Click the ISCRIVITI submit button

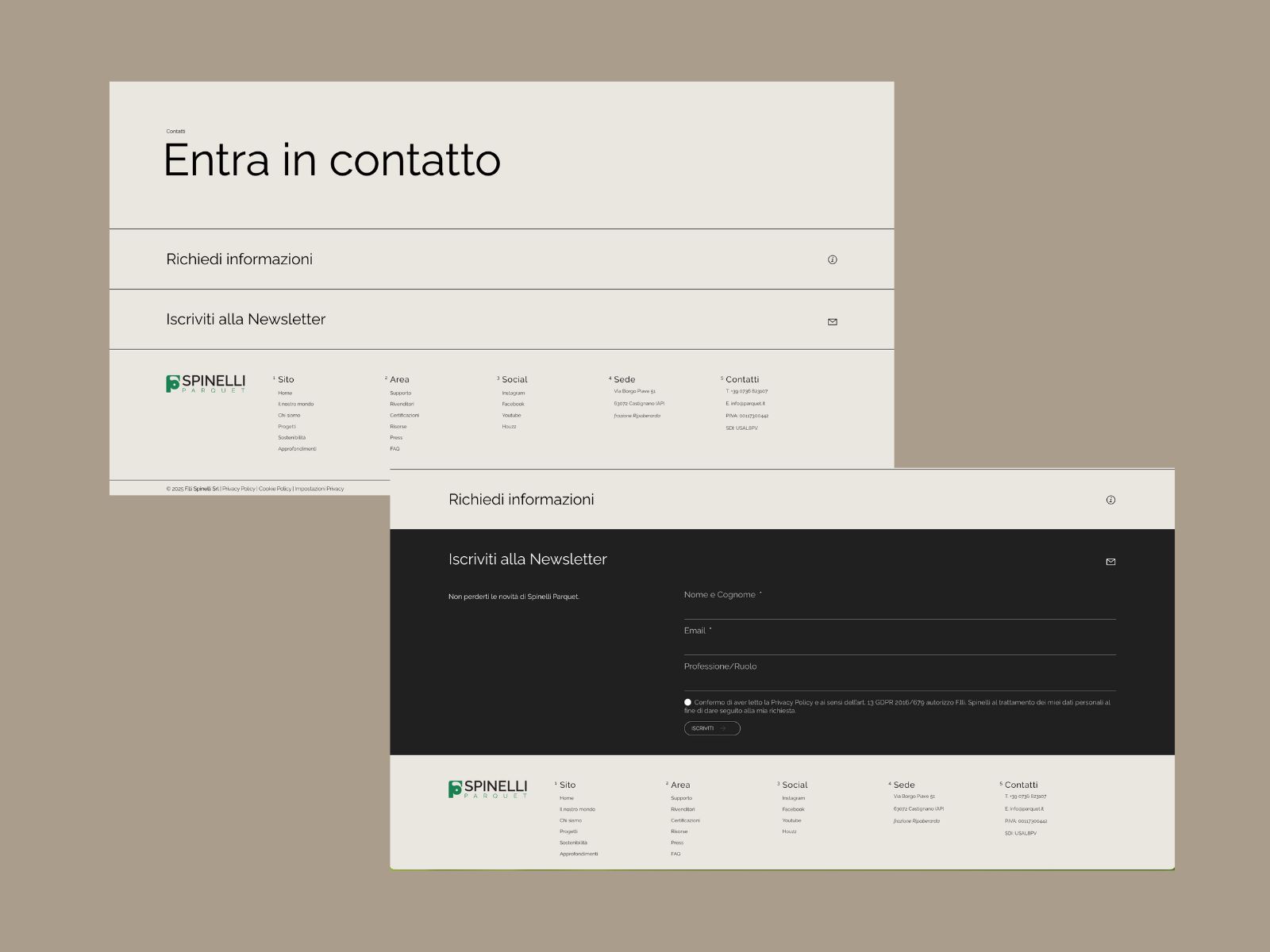(x=712, y=728)
